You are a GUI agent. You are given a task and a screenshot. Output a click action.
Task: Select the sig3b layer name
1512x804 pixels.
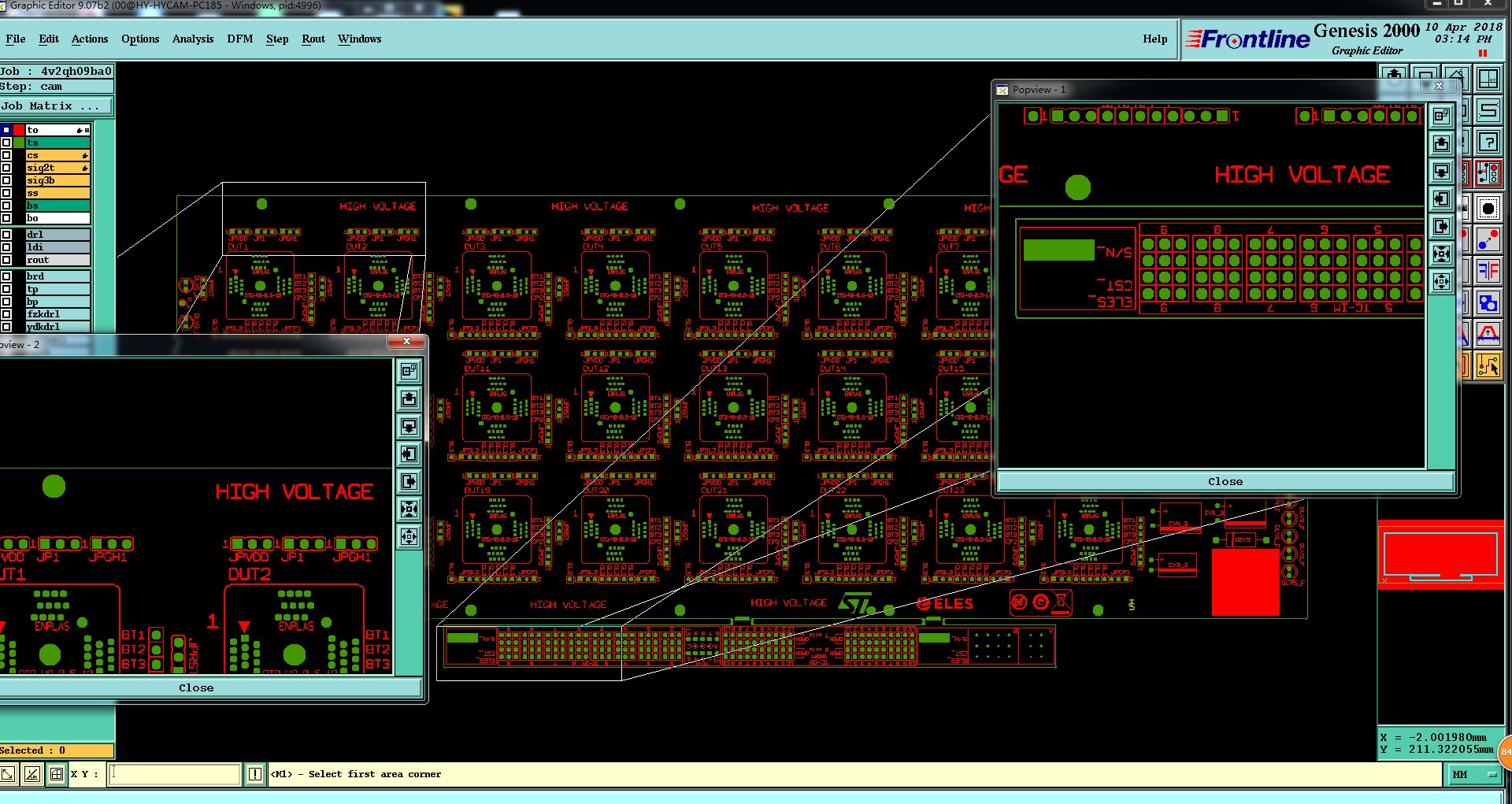pos(57,180)
